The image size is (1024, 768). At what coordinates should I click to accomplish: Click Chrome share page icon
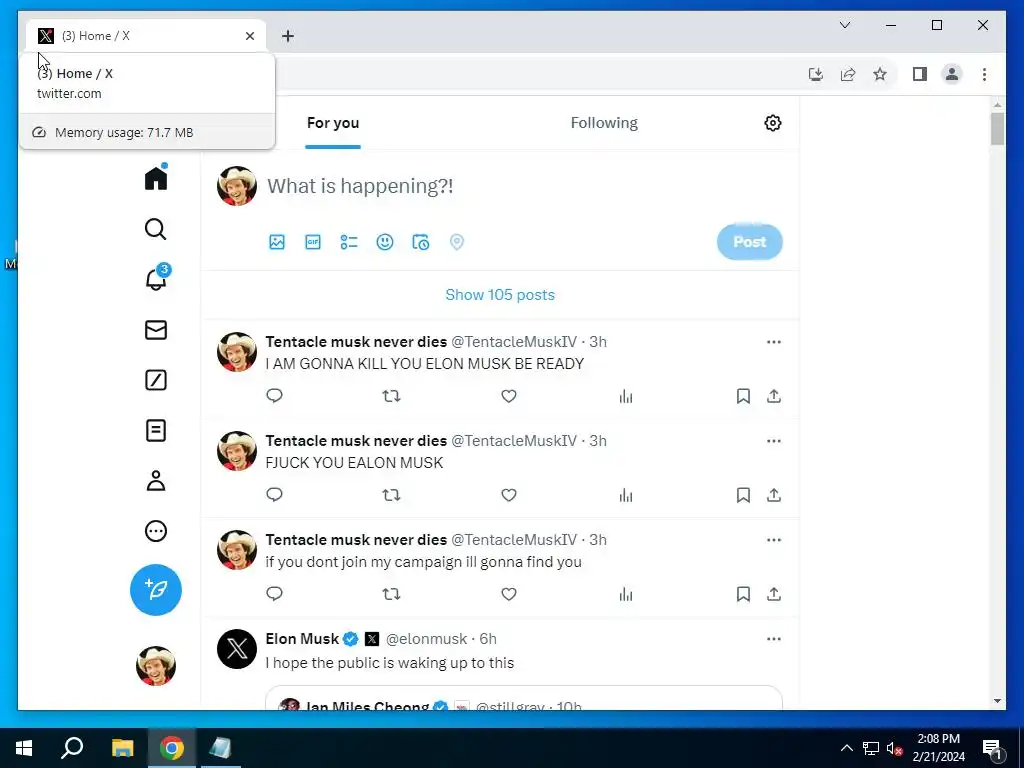[848, 74]
